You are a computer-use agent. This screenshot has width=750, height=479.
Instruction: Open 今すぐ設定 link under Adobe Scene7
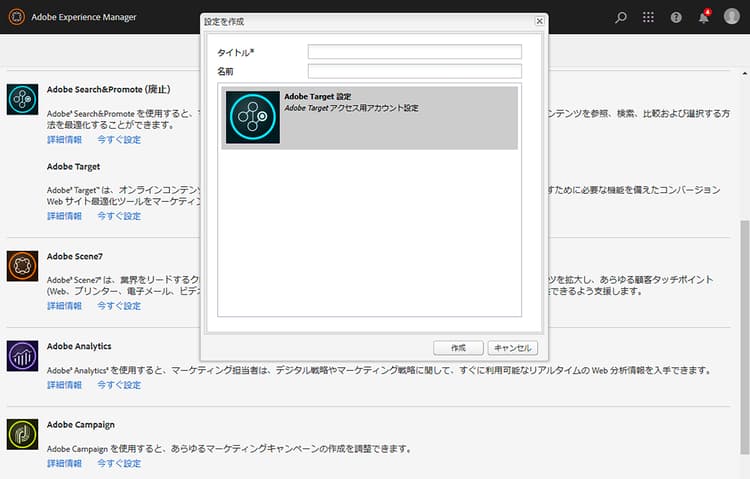click(x=119, y=306)
